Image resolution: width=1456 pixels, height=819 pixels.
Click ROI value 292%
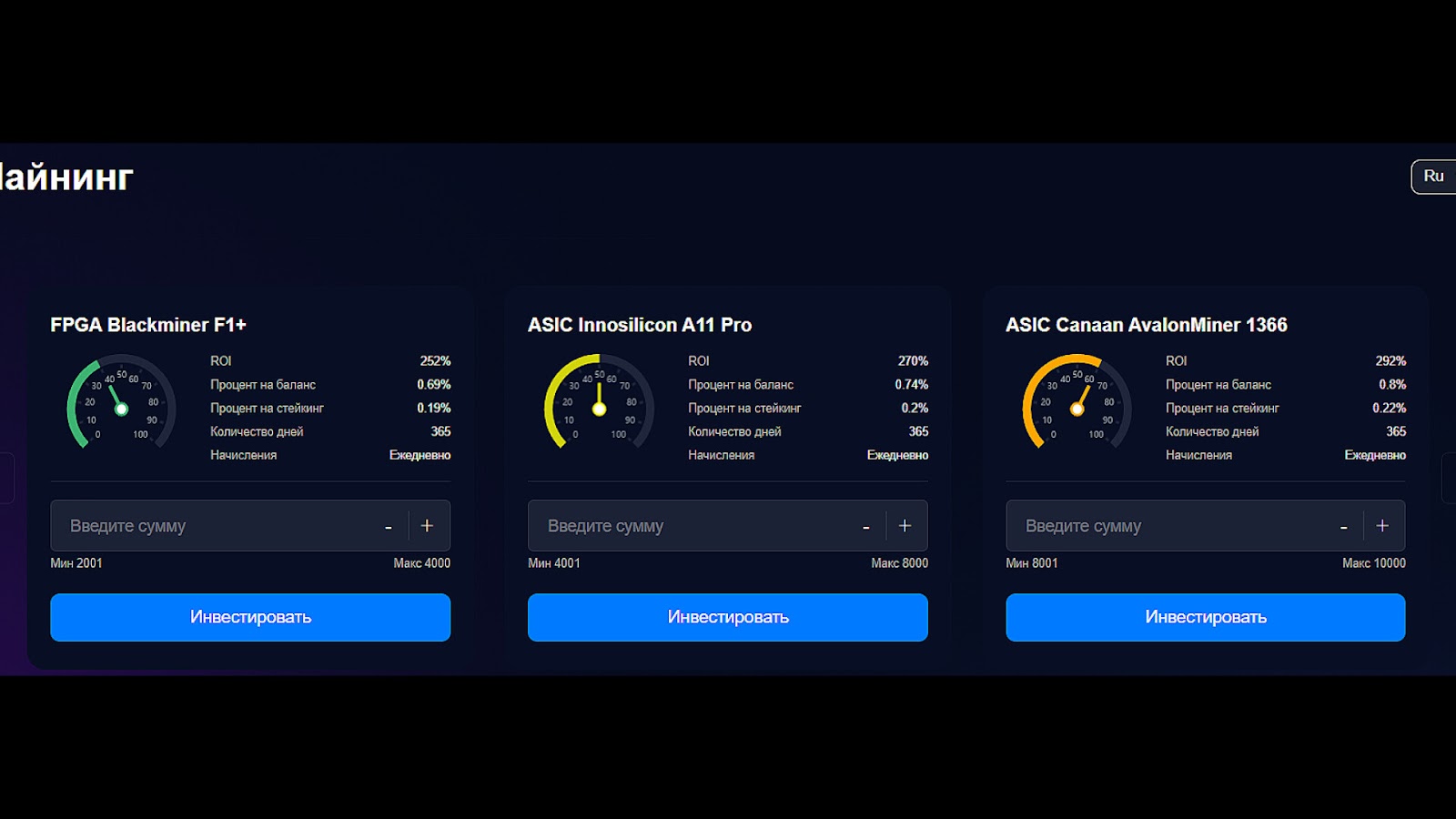(x=1390, y=361)
